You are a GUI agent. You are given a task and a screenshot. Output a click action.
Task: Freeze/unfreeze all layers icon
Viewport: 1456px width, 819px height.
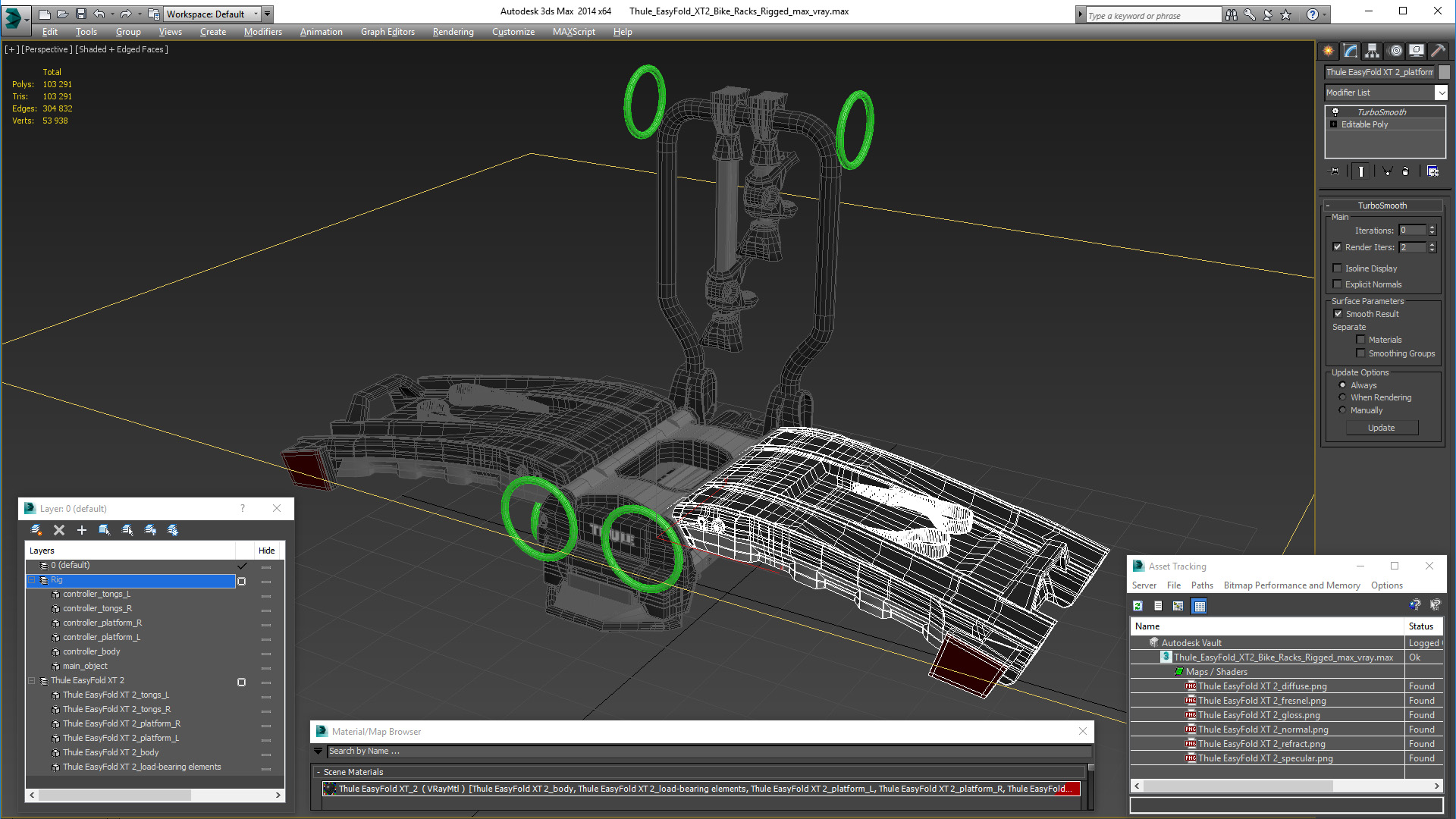[x=173, y=530]
